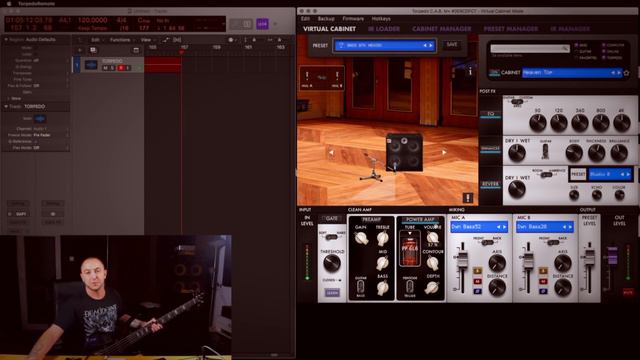
Task: Click the EQ 360 Hz knob
Action: click(580, 123)
